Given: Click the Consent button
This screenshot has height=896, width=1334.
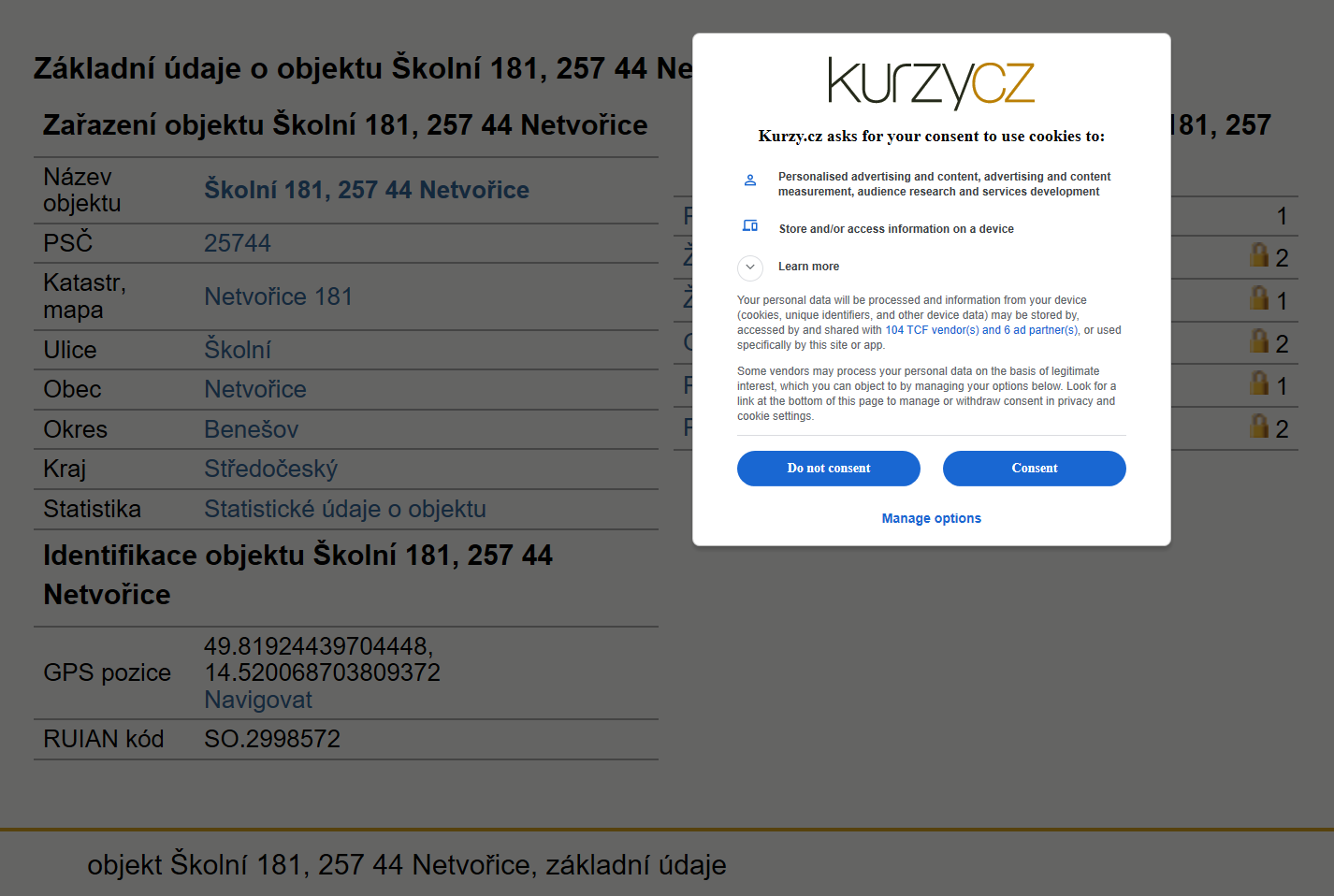Looking at the screenshot, I should 1035,469.
